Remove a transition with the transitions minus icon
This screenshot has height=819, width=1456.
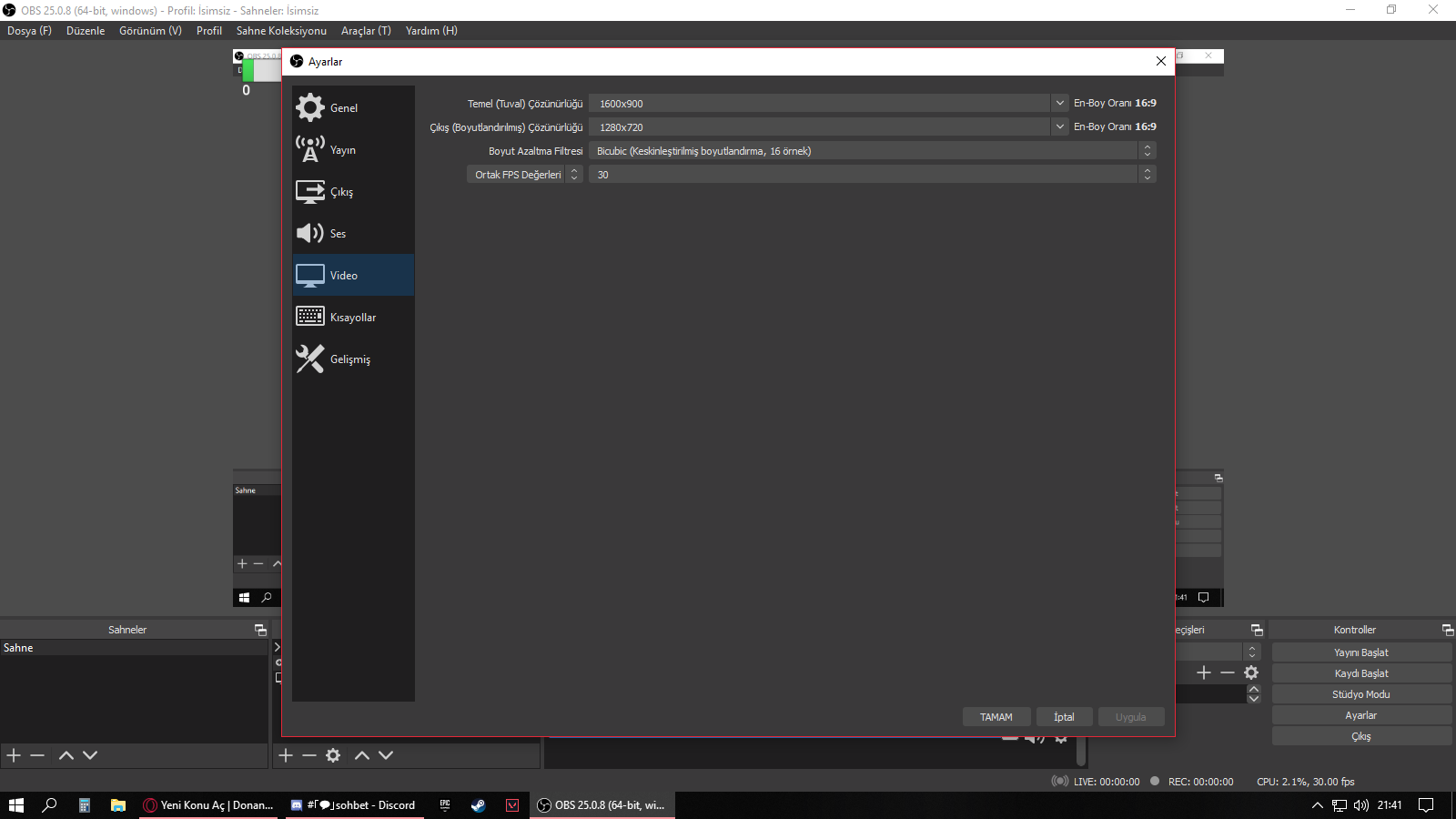pyautogui.click(x=1228, y=672)
